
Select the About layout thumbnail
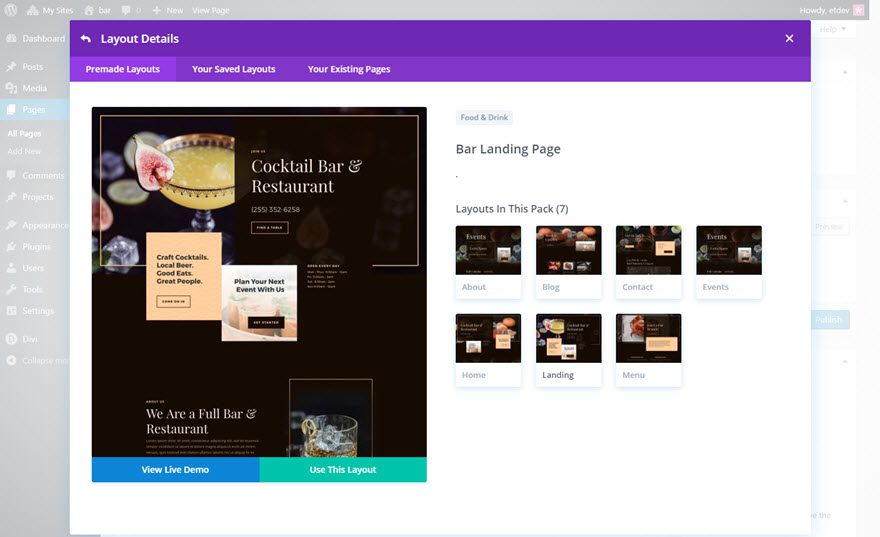(488, 251)
